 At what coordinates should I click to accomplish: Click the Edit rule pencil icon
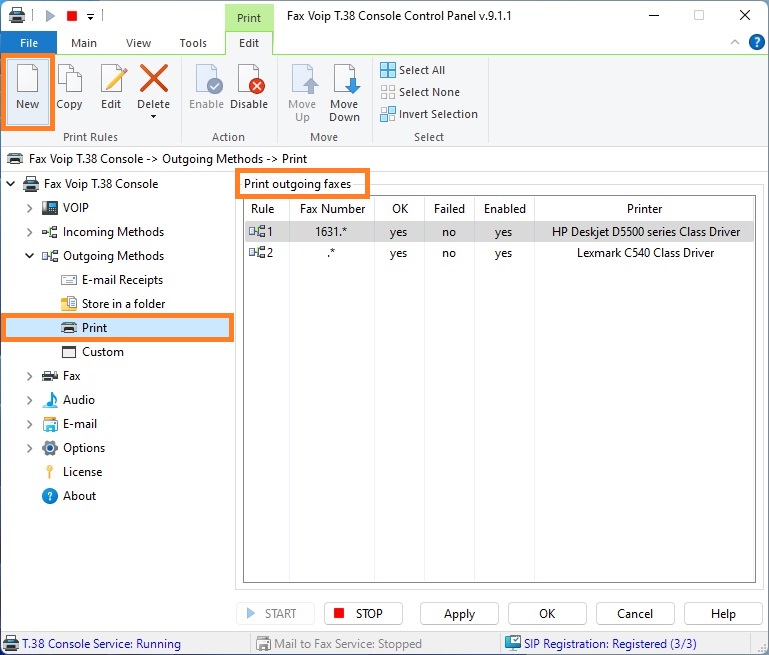[112, 78]
